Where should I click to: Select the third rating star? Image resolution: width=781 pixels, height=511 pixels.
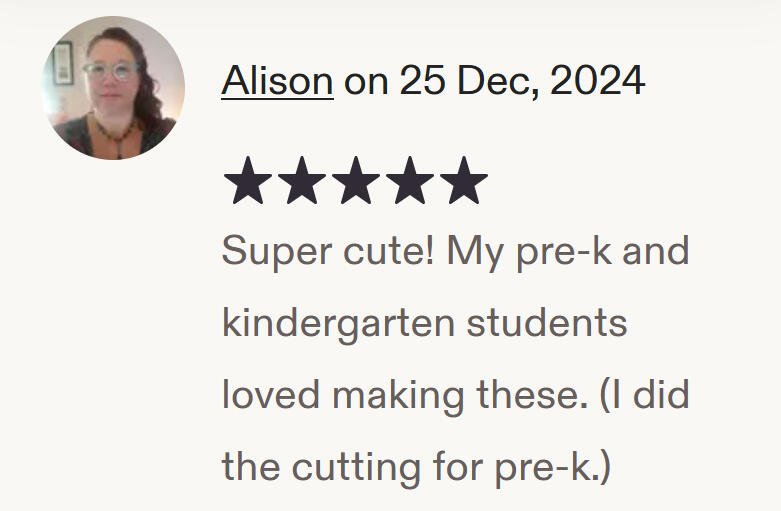355,181
